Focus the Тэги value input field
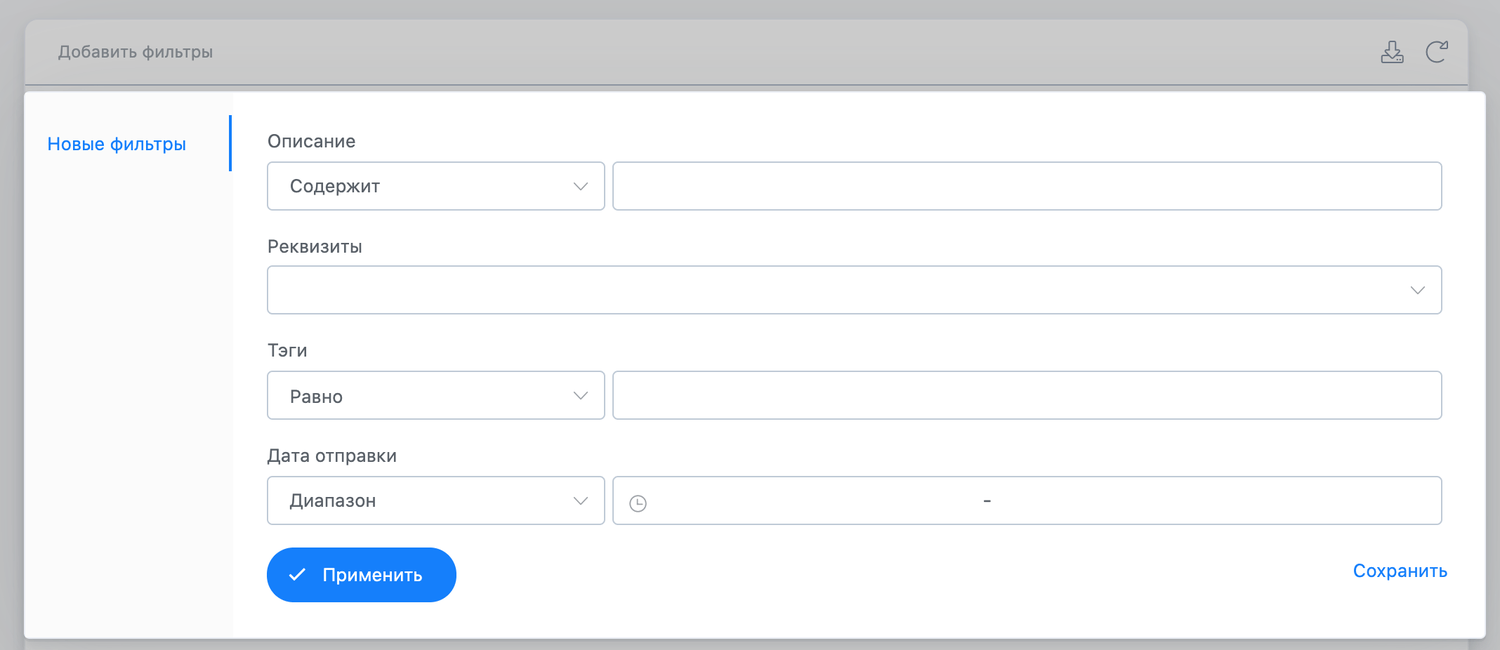The width and height of the screenshot is (1500, 650). point(1027,396)
